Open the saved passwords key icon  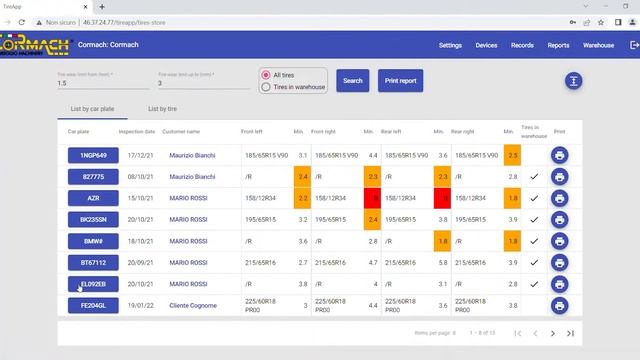[573, 22]
